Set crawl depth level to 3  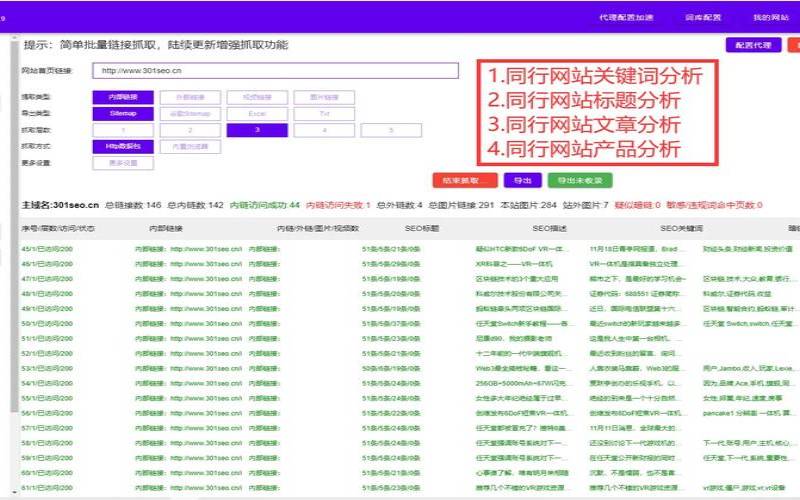click(257, 130)
